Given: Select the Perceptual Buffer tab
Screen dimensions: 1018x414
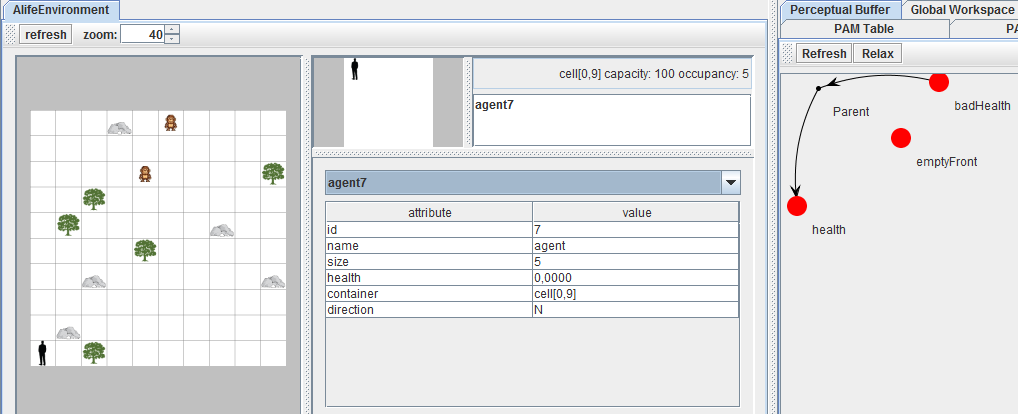Looking at the screenshot, I should tap(839, 9).
